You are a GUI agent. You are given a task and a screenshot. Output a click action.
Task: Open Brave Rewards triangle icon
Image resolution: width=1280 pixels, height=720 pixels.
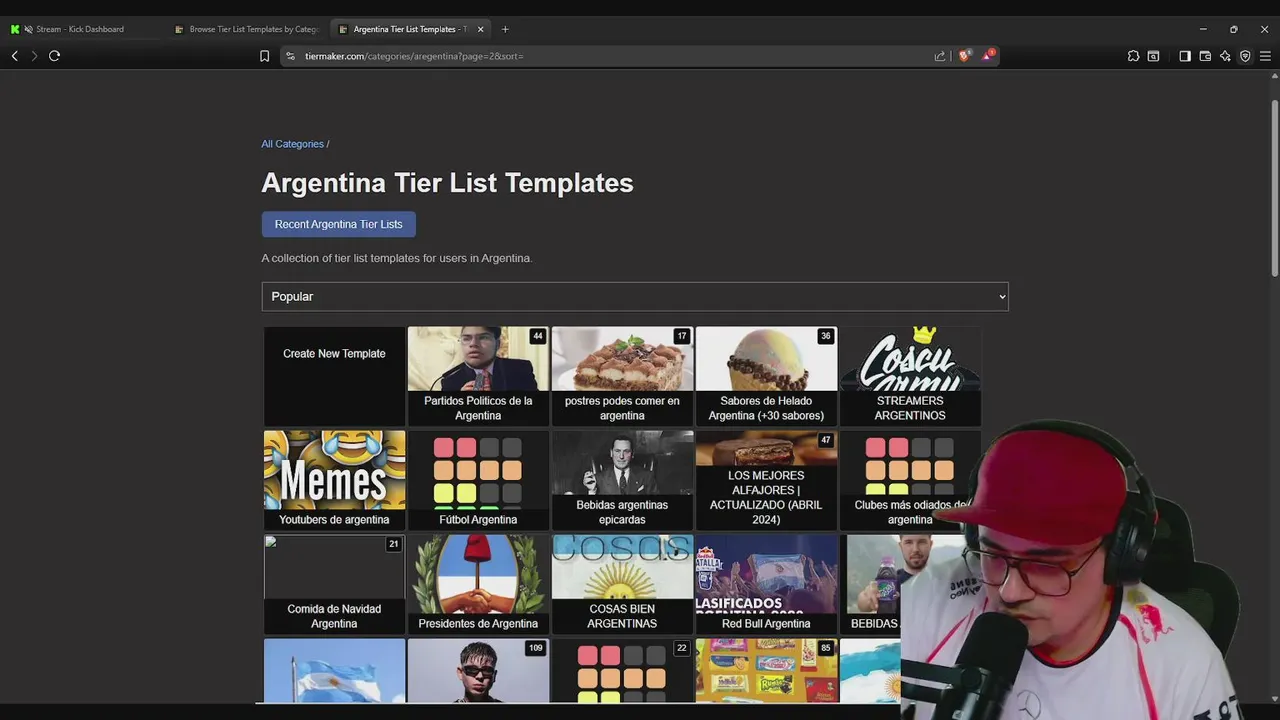tap(987, 56)
